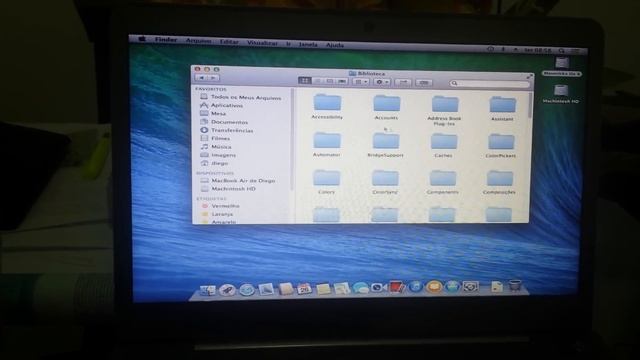Switch to Cover Flow view
Image resolution: width=640 pixels, height=360 pixels.
(342, 81)
